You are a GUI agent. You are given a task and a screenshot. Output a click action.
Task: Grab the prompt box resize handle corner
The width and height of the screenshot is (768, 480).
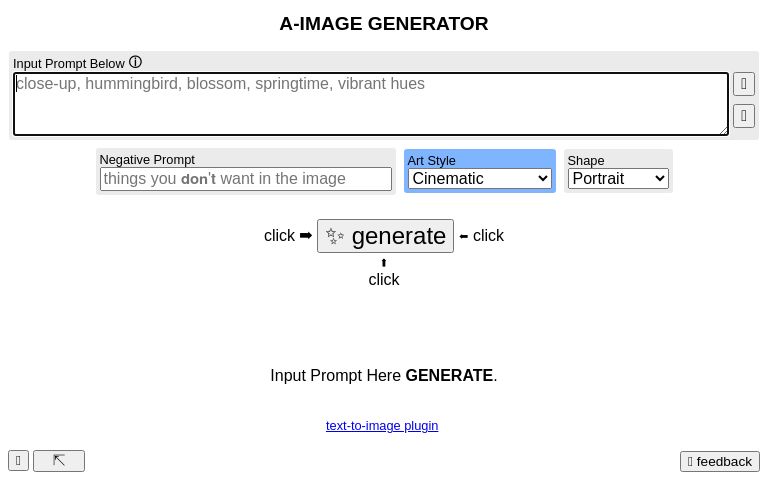[723, 129]
